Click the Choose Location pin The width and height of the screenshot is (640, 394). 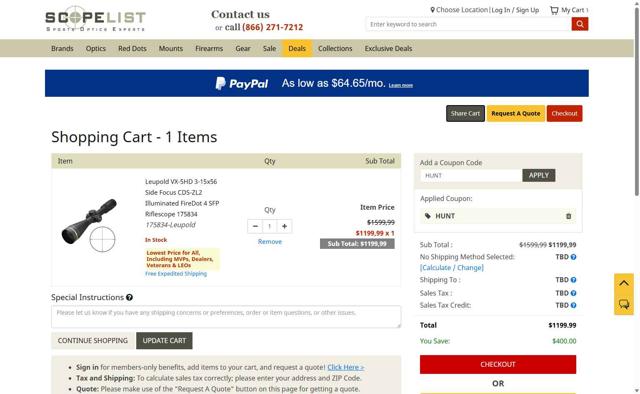pos(432,10)
